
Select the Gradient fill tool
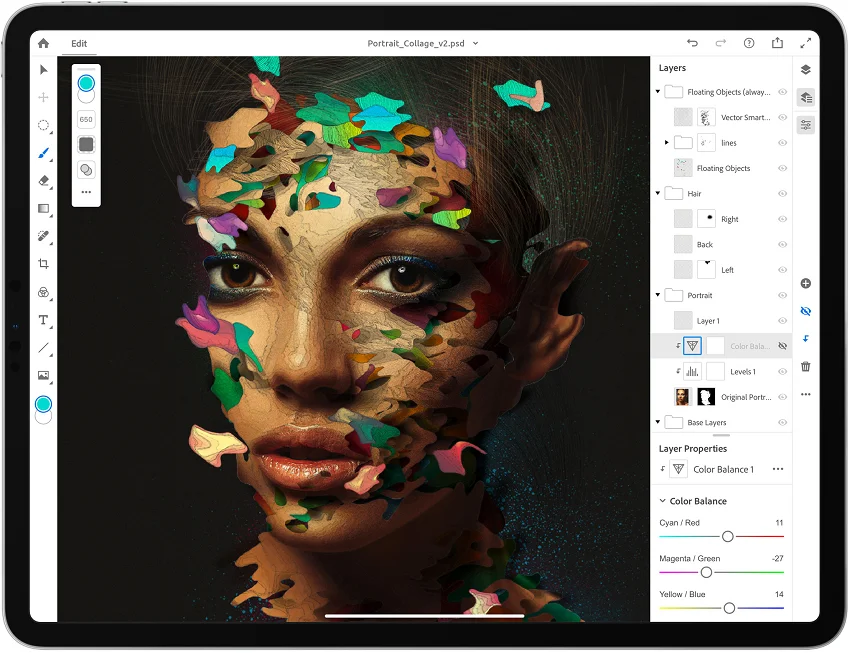pyautogui.click(x=43, y=209)
